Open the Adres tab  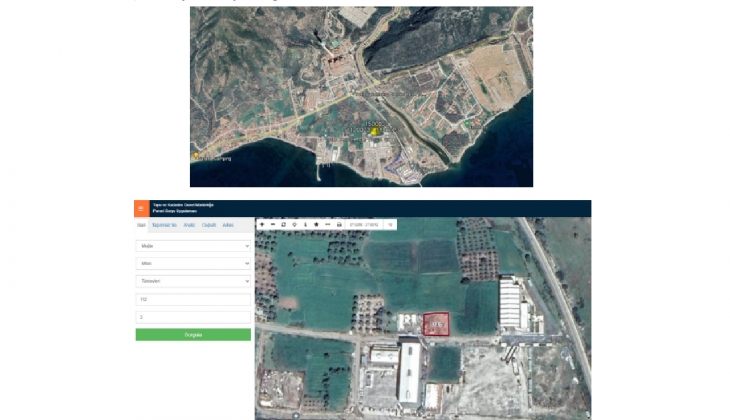point(228,226)
